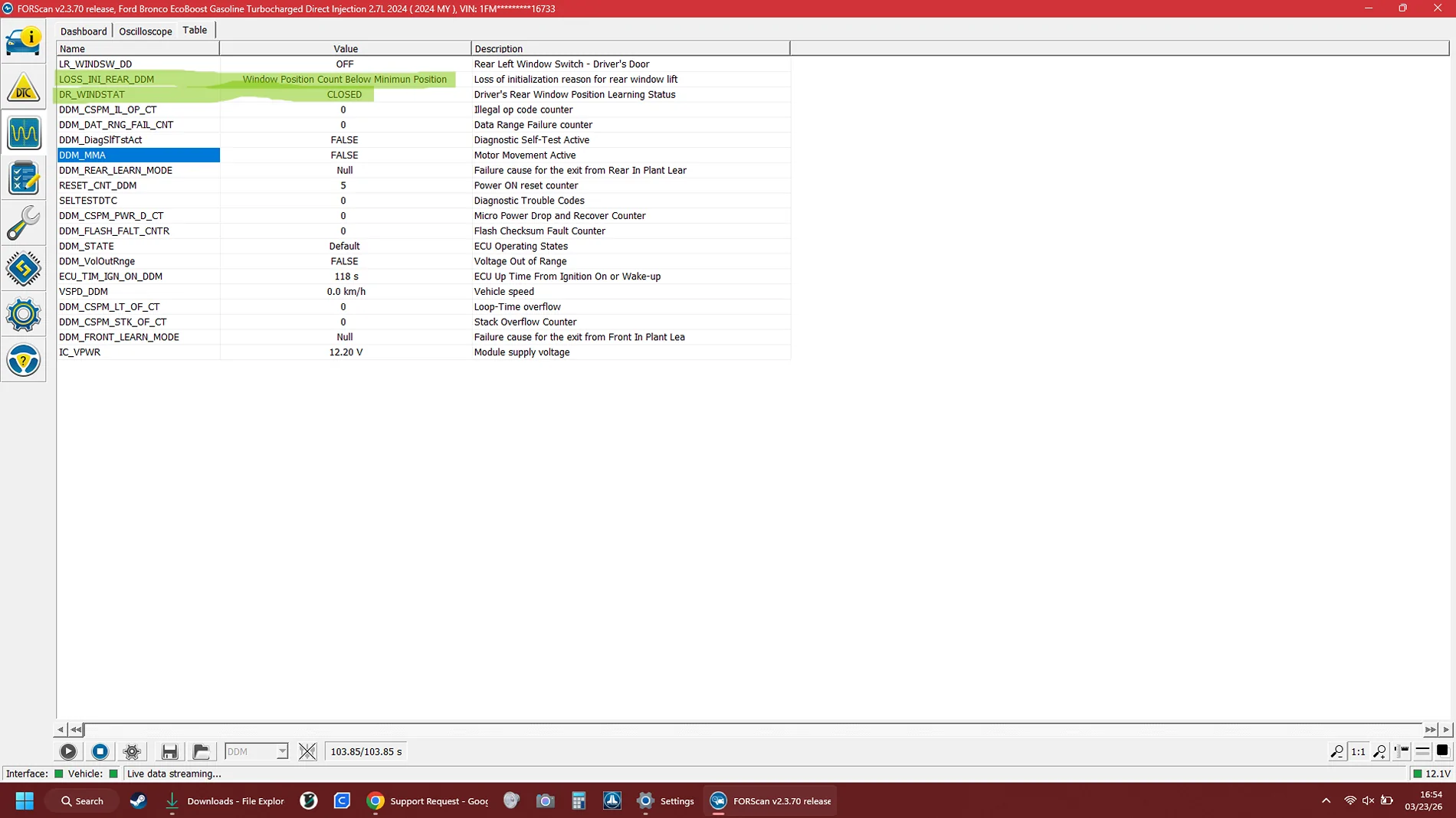The image size is (1456, 818).
Task: Select the DDM_CSPM_IL_OP_CT row
Action: (x=423, y=110)
